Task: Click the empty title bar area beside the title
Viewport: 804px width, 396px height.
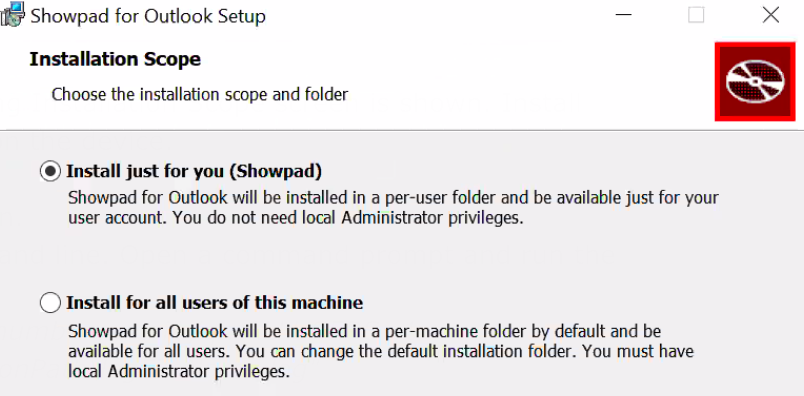Action: click(x=436, y=15)
